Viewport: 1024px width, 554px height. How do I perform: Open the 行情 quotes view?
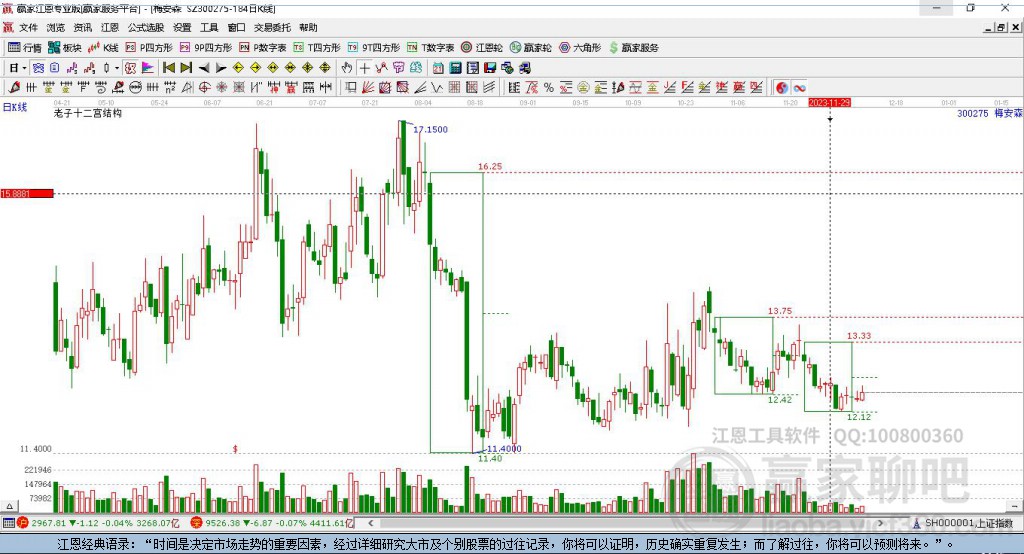tap(24, 48)
